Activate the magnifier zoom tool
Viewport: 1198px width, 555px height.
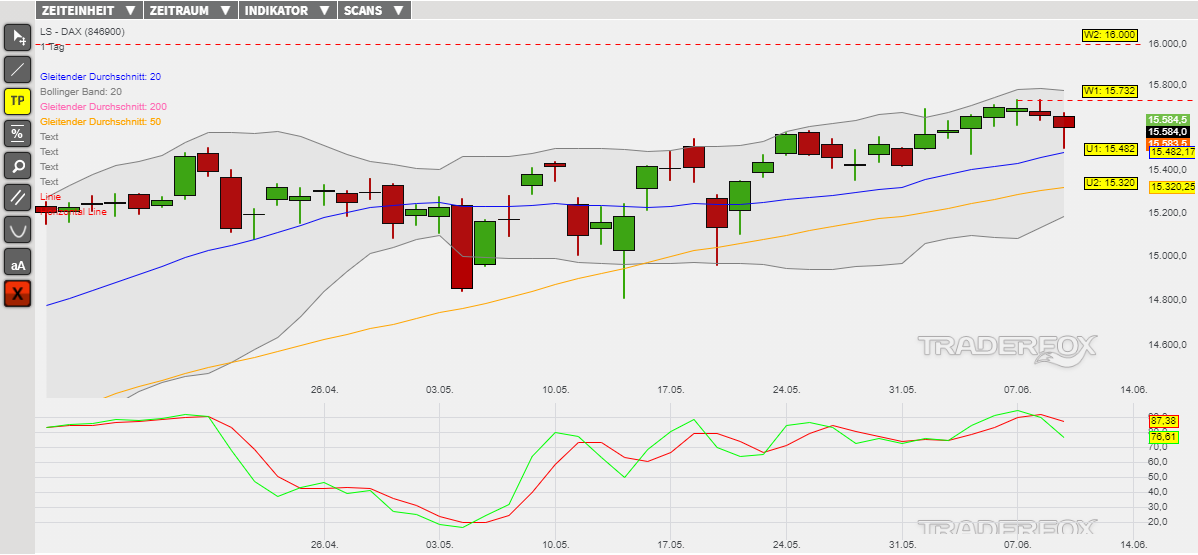18,165
